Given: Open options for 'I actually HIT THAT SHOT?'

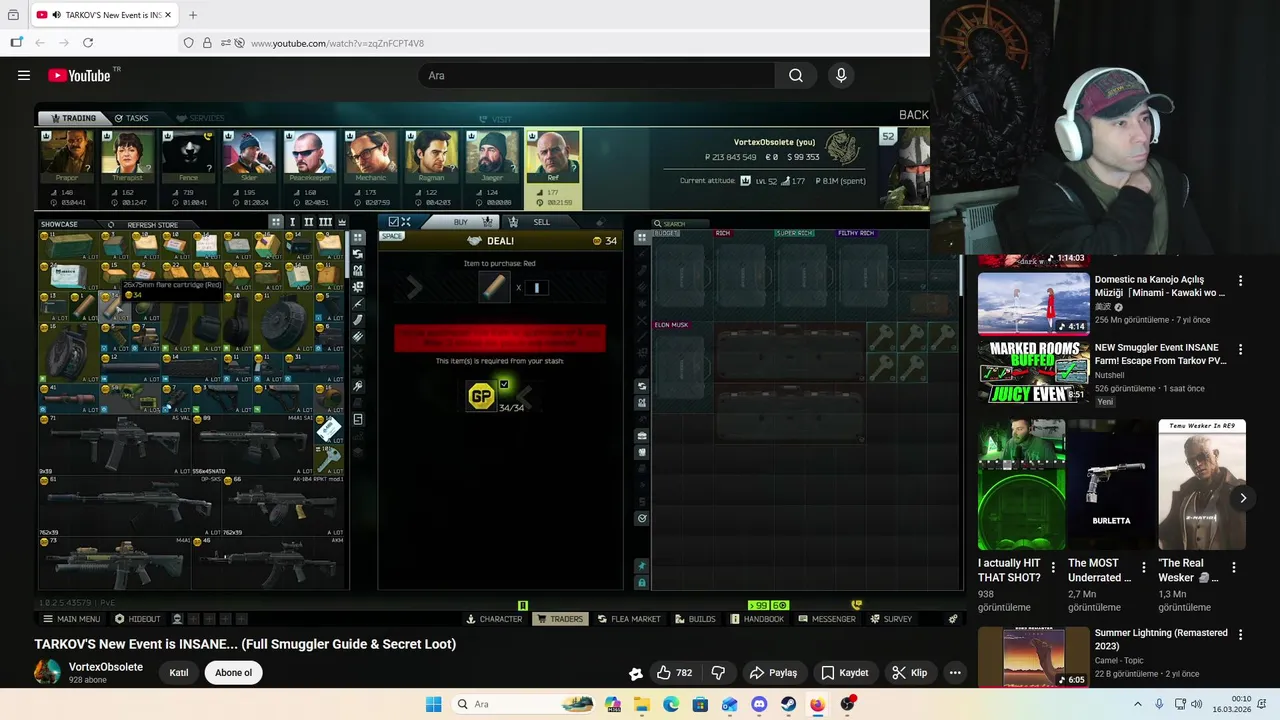Looking at the screenshot, I should (1053, 567).
